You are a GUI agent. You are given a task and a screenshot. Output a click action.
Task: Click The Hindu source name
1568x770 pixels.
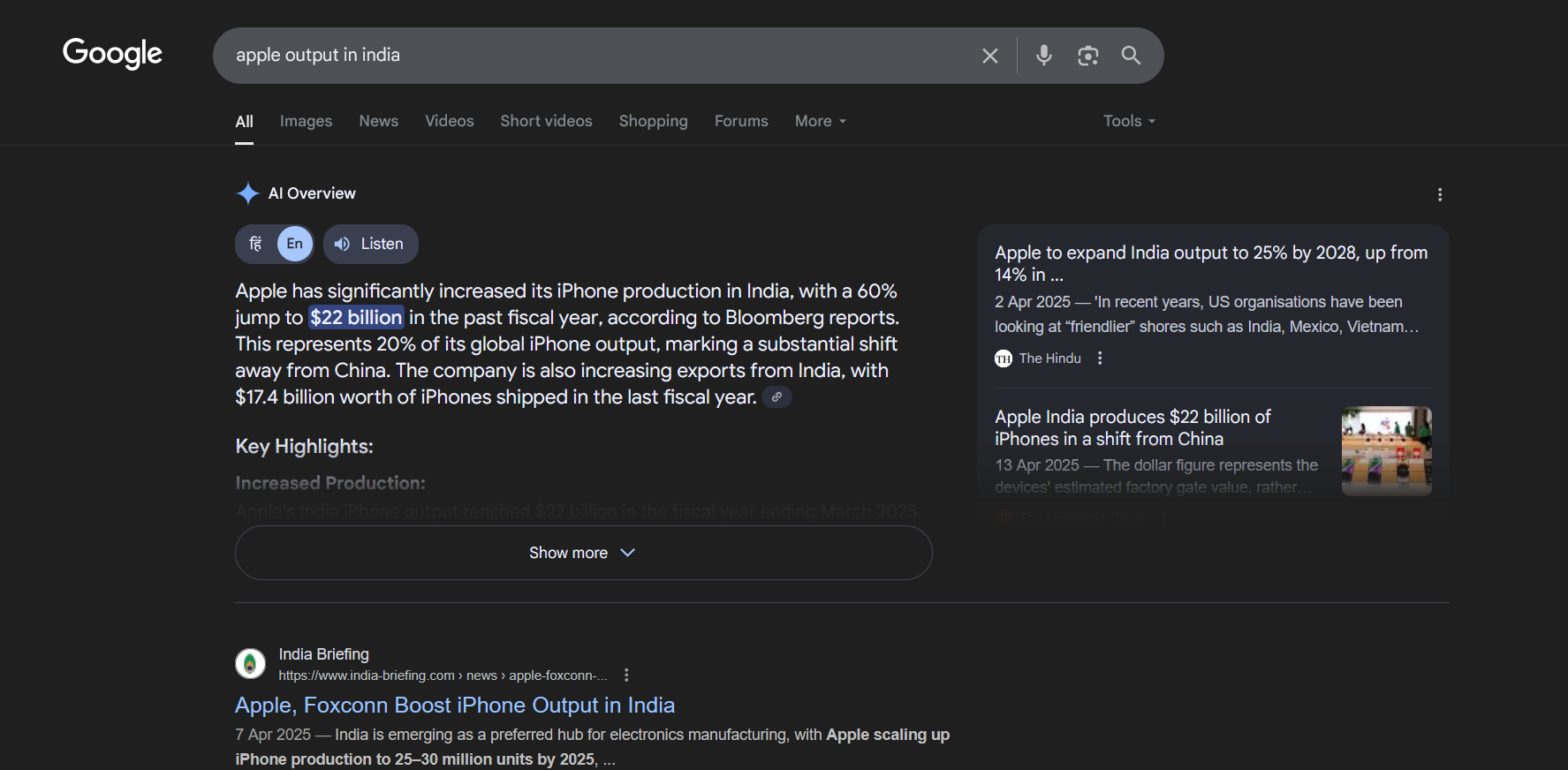point(1049,358)
